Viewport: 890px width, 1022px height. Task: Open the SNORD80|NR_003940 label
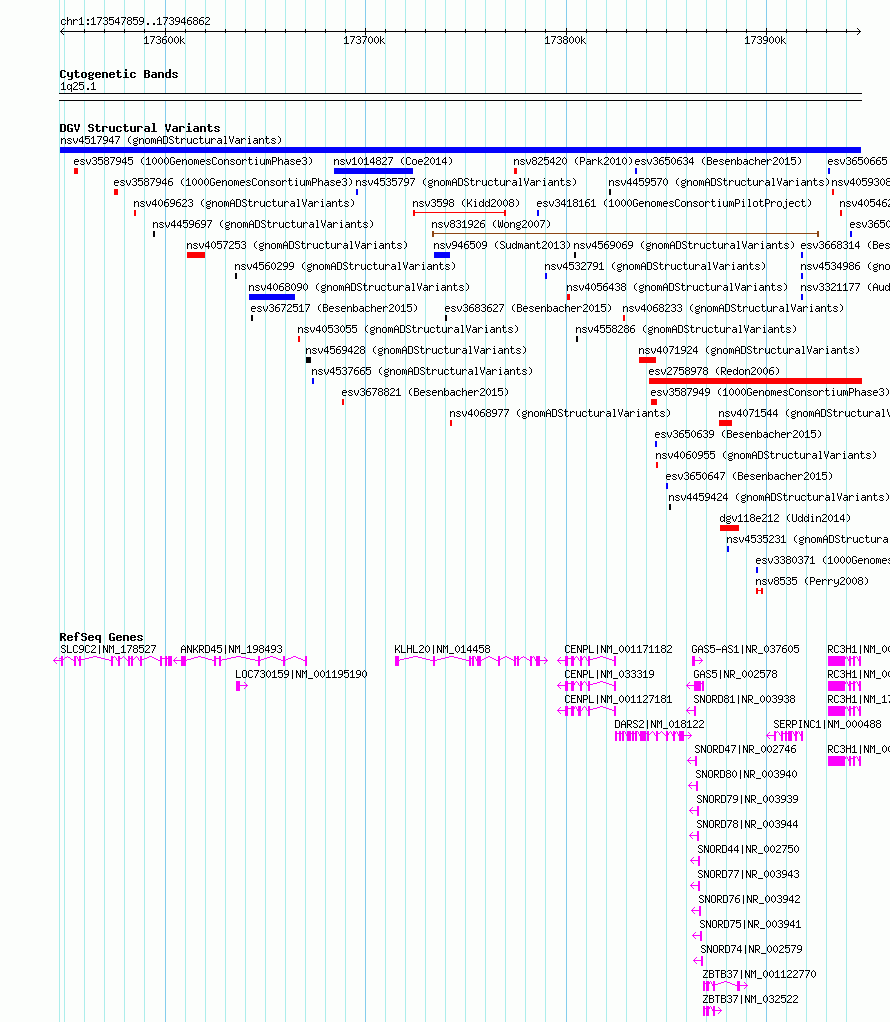747,774
